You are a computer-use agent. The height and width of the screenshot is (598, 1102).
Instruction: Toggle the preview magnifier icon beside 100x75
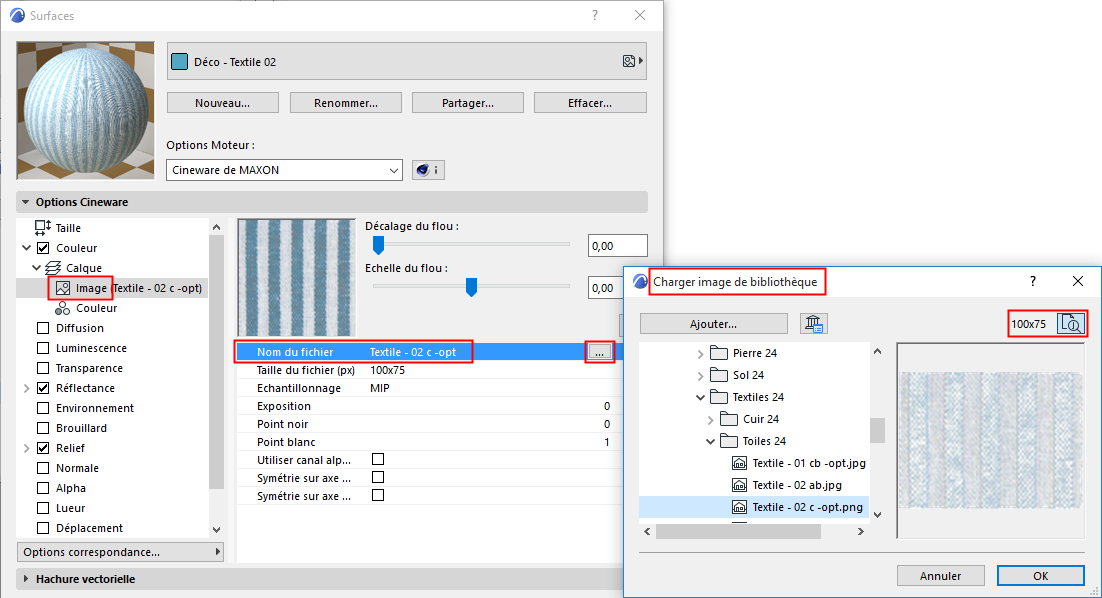1071,324
